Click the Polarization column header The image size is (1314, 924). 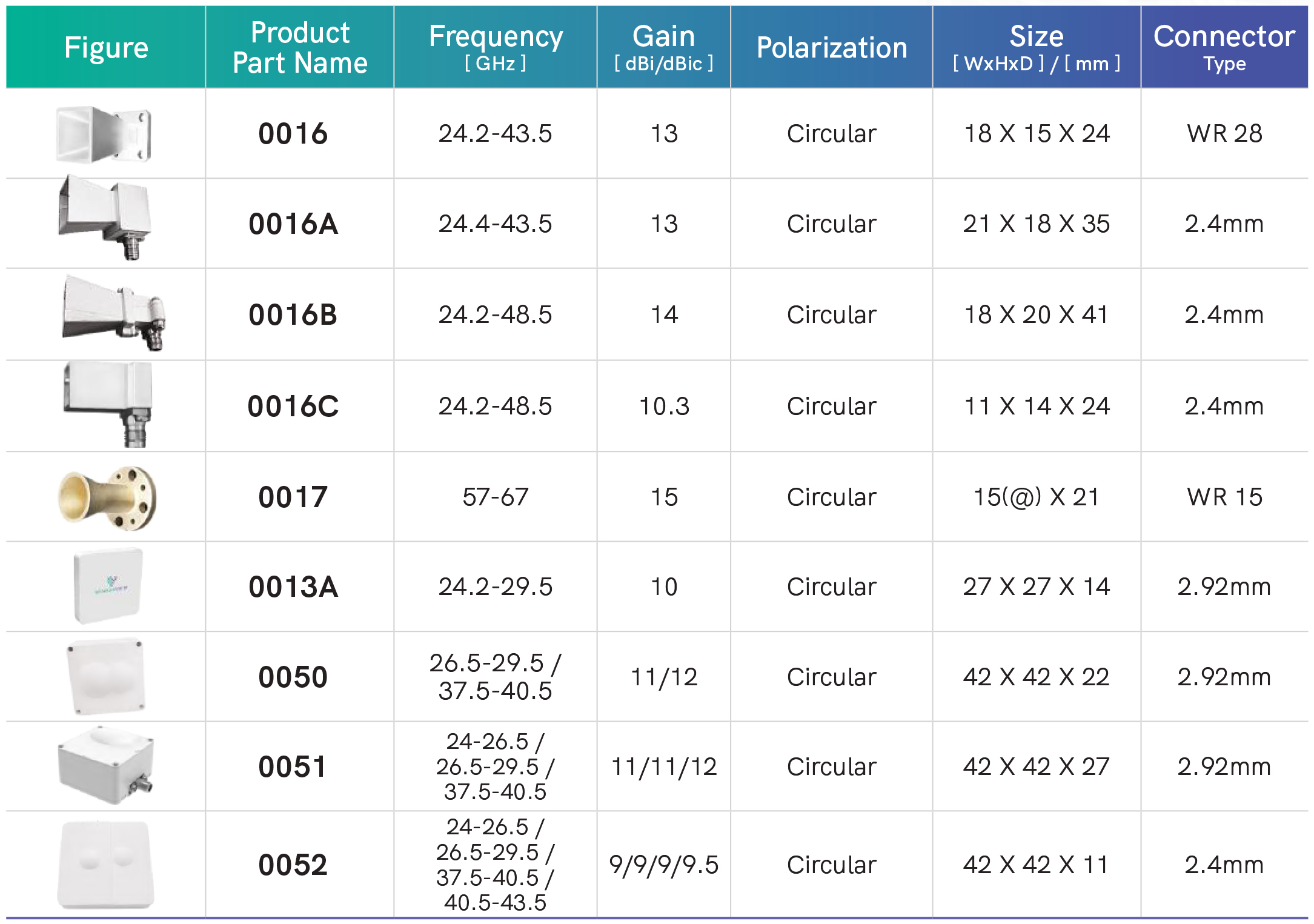pyautogui.click(x=832, y=48)
